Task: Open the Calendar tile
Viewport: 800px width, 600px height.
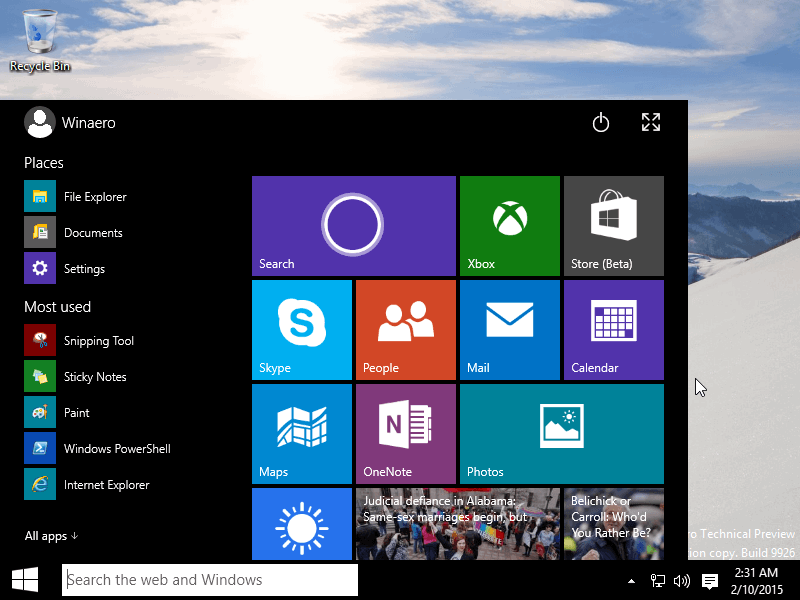Action: (x=614, y=330)
